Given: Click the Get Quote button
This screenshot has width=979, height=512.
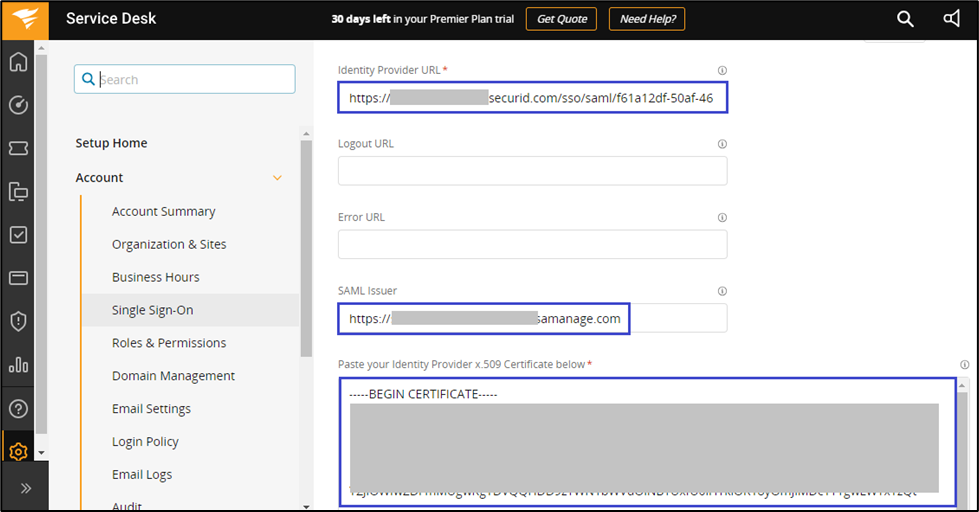Looking at the screenshot, I should point(561,19).
